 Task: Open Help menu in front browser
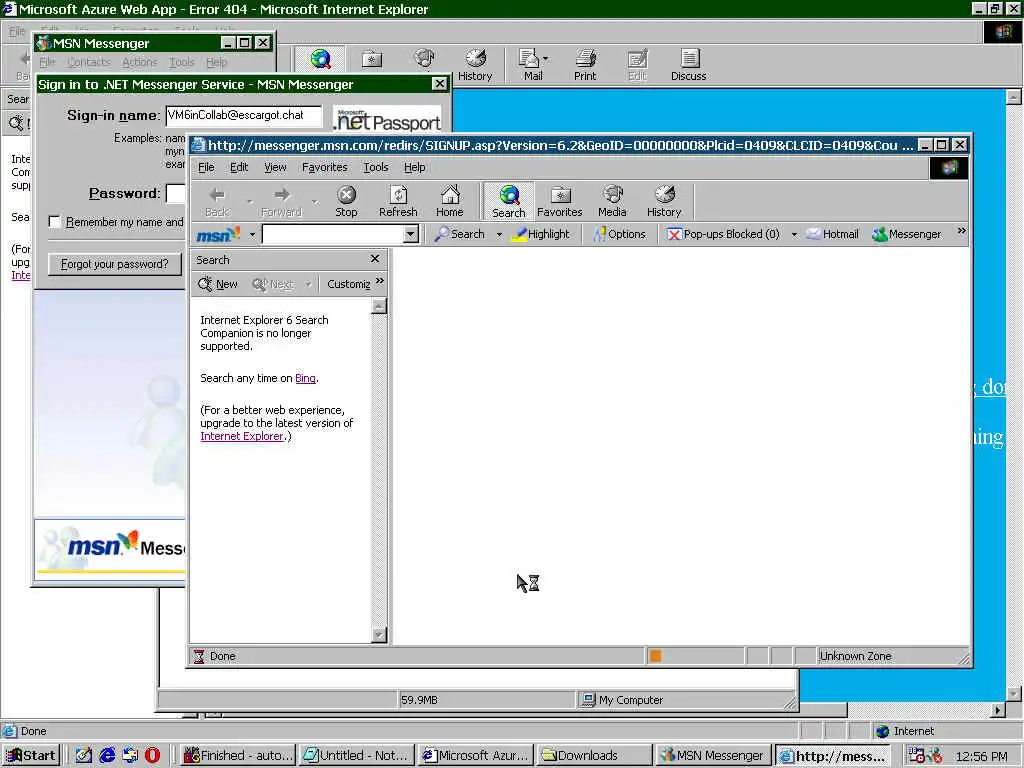click(x=415, y=167)
